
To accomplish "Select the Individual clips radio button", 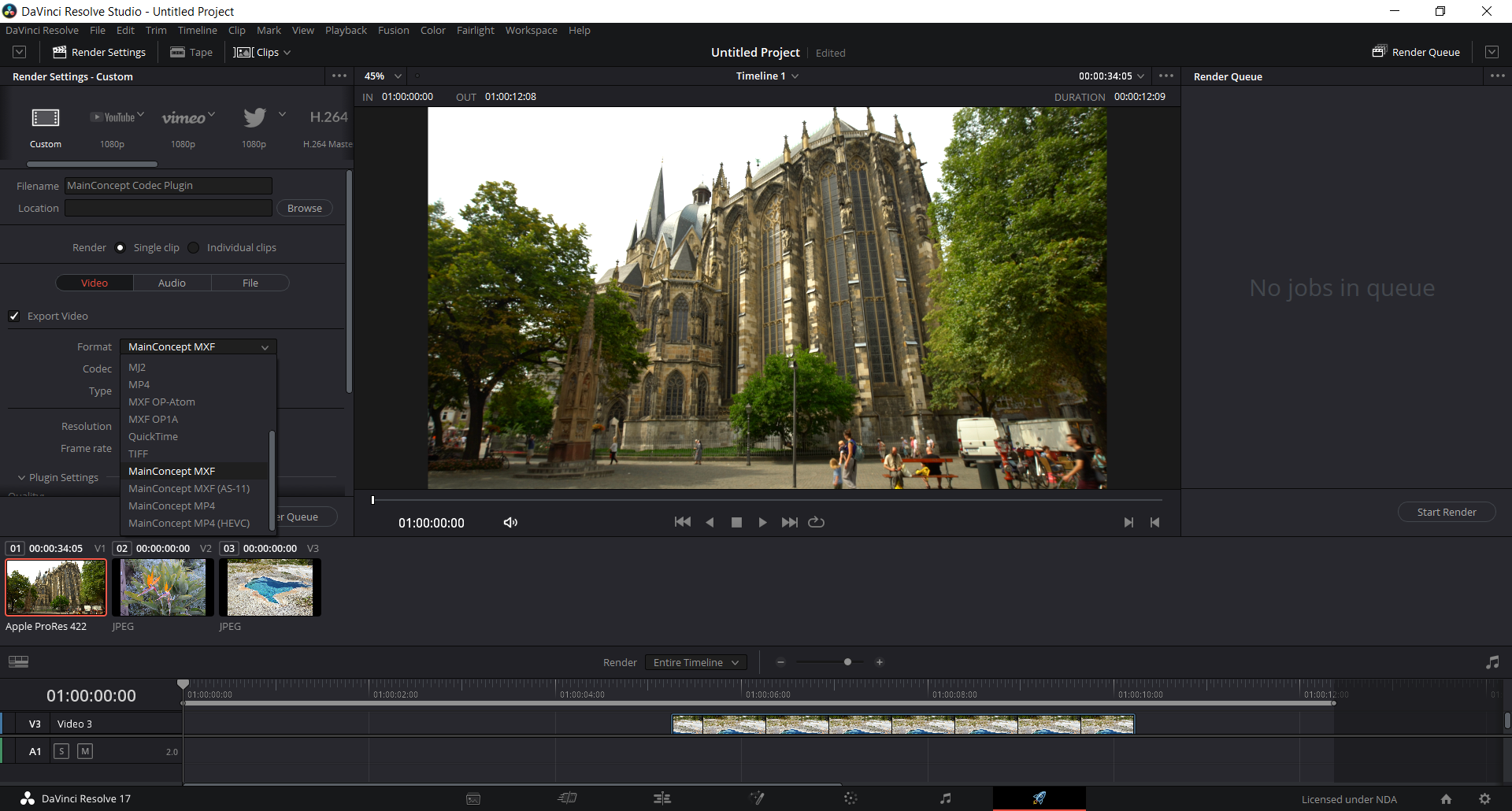I will click(x=194, y=247).
